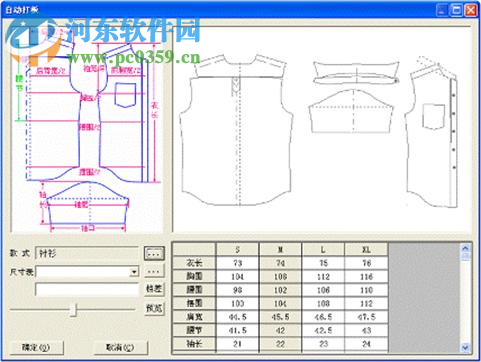The image size is (481, 362).
Task: Click 肩宽 value 47.5 in XL column
Action: tap(366, 317)
